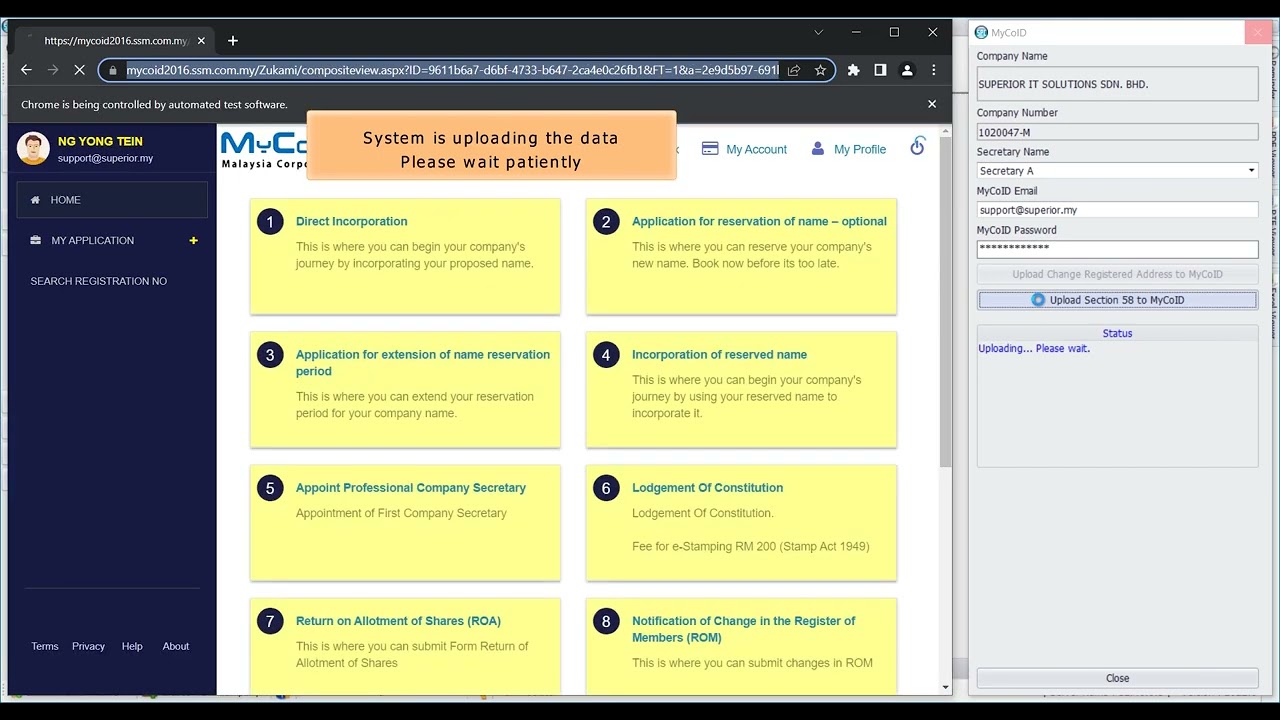Open the Terms footer link
1280x720 pixels.
(x=45, y=646)
